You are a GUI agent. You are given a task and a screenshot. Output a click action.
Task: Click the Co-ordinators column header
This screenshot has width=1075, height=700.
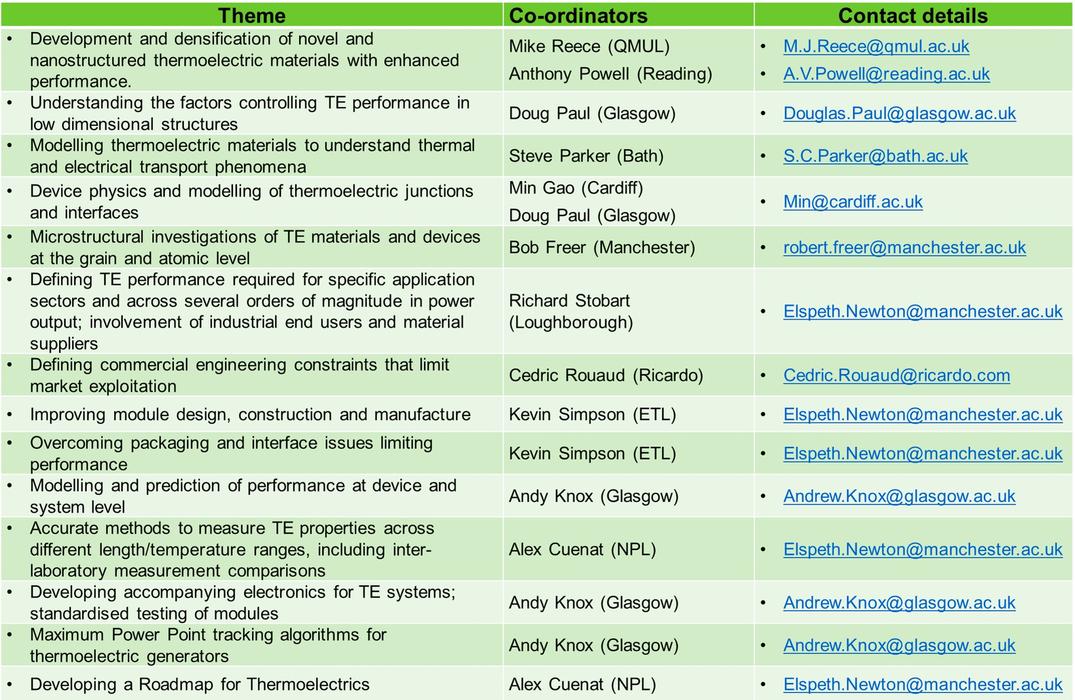(x=578, y=15)
